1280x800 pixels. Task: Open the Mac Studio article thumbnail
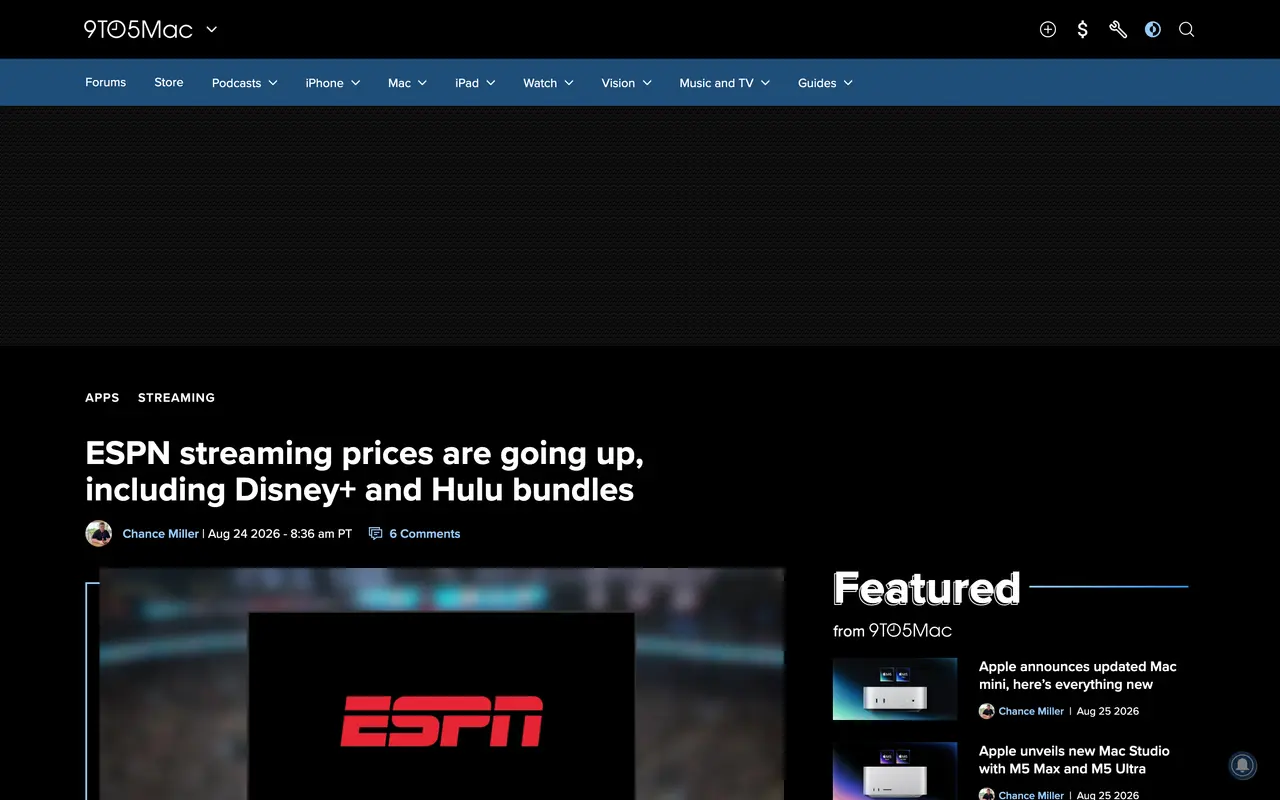(895, 771)
